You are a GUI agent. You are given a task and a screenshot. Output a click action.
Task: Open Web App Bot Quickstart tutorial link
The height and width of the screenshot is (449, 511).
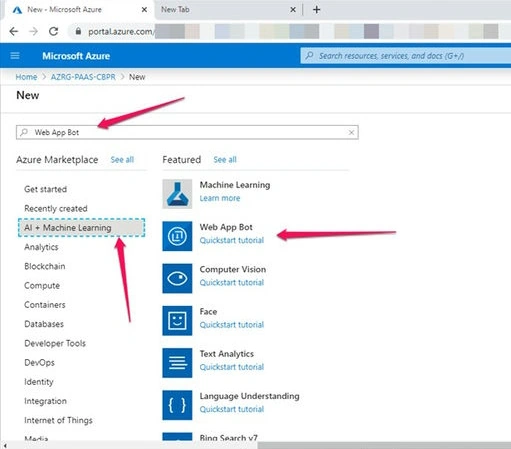click(x=232, y=240)
